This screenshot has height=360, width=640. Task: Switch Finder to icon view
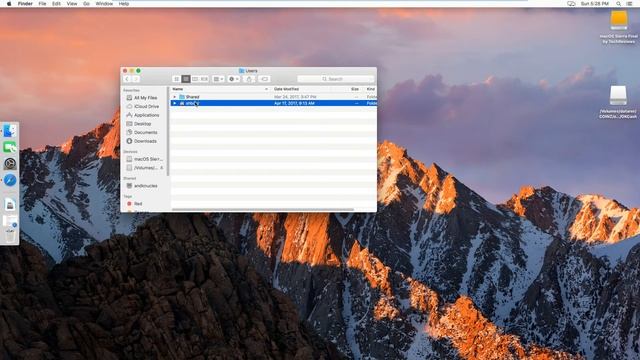[176, 79]
